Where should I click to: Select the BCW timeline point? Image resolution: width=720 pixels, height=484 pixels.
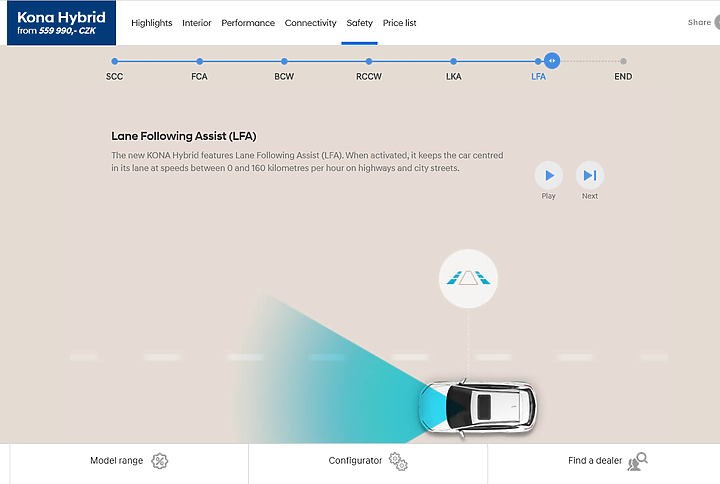(284, 61)
